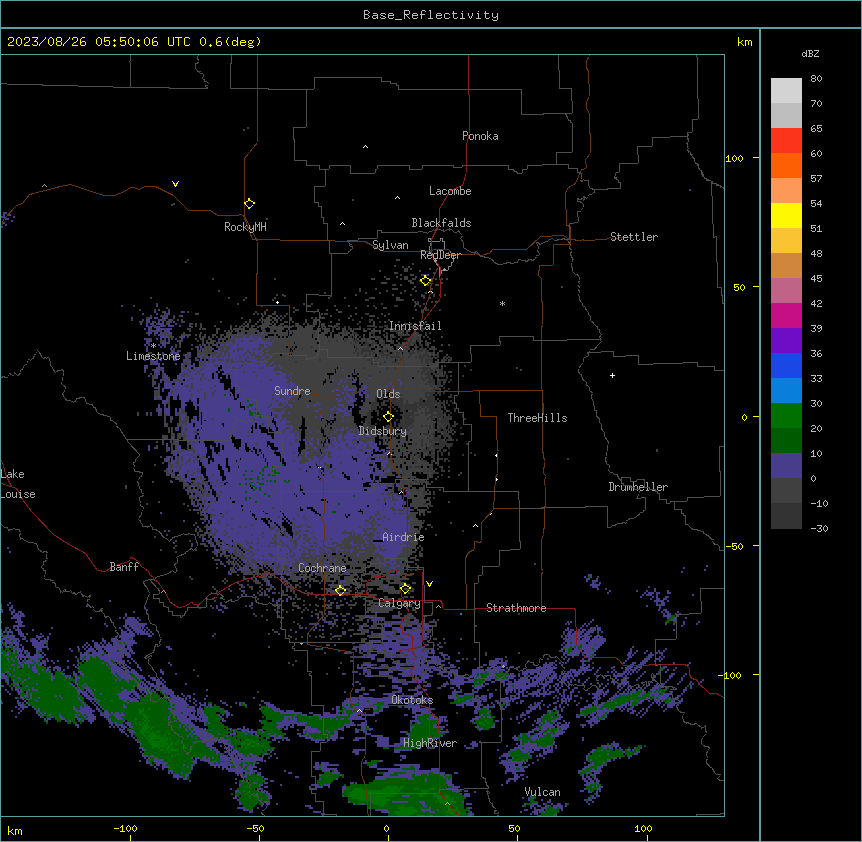Click the 0 tick on the bottom axis

pos(386,828)
